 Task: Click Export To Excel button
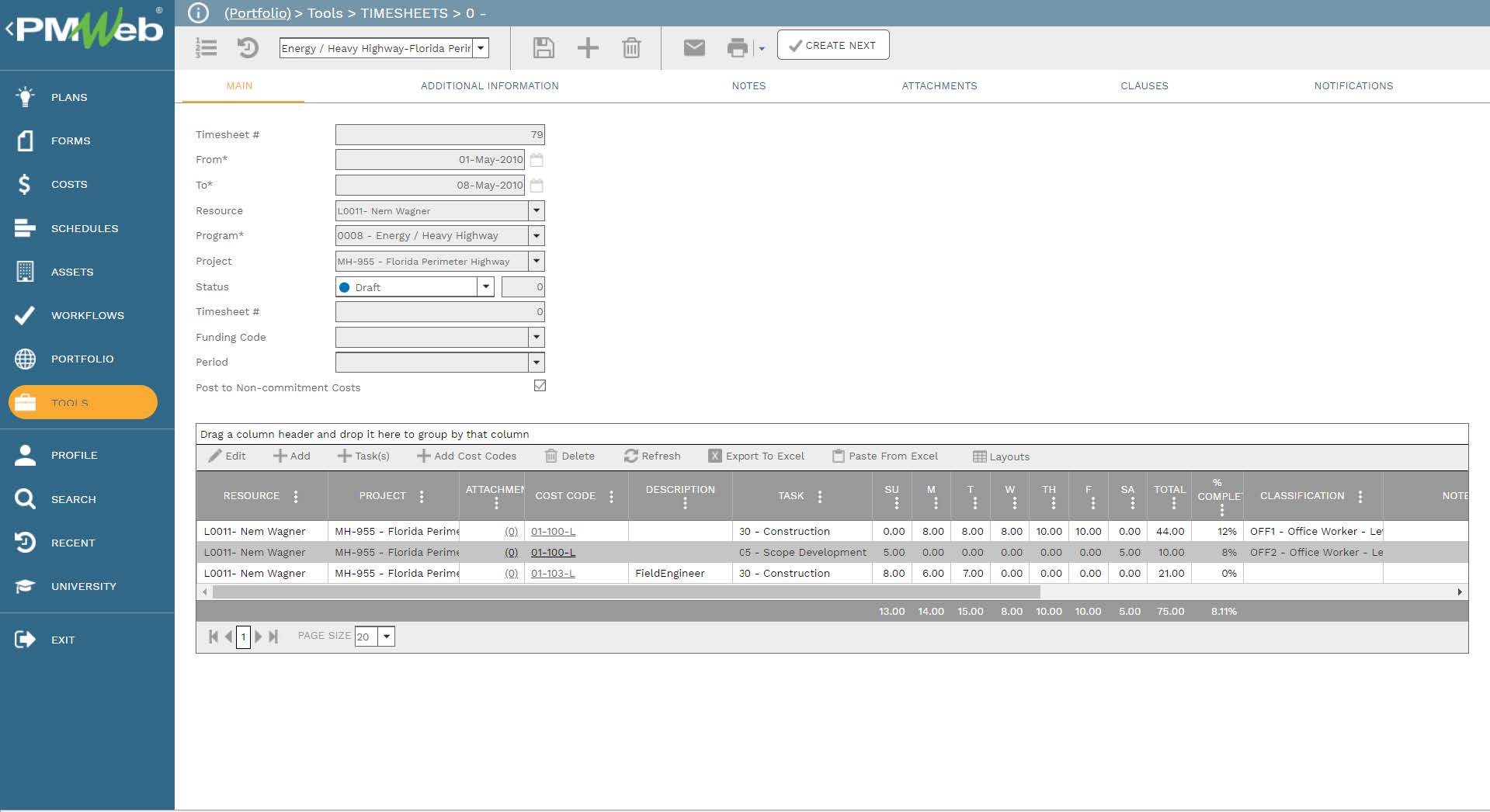757,456
